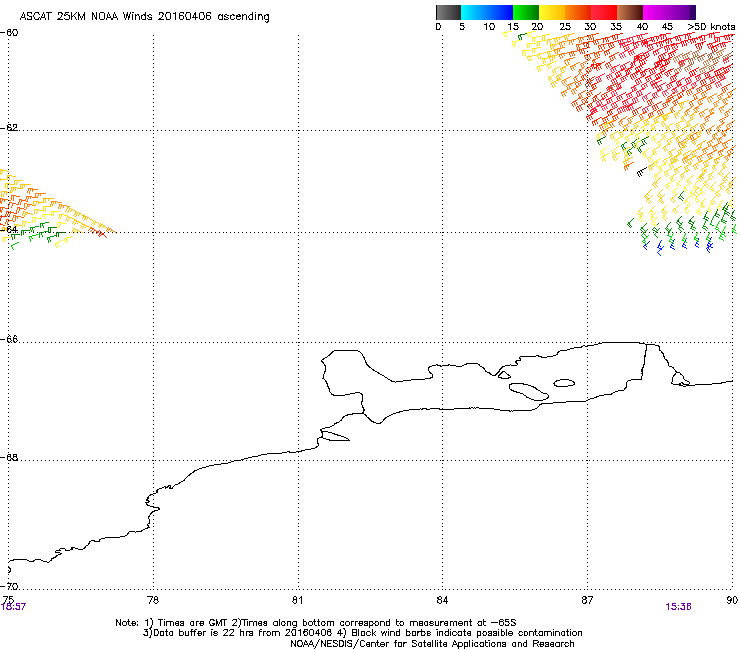Click the '-64' latitude label
This screenshot has height=650, width=740.
10,229
